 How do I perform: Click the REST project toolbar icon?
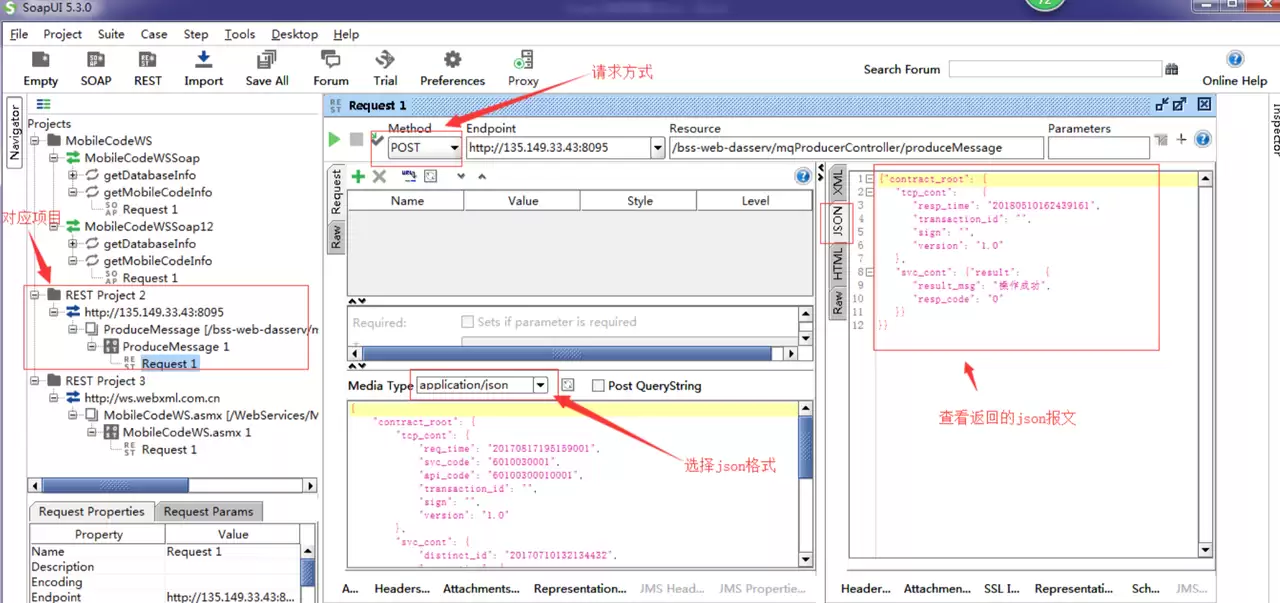coord(148,61)
